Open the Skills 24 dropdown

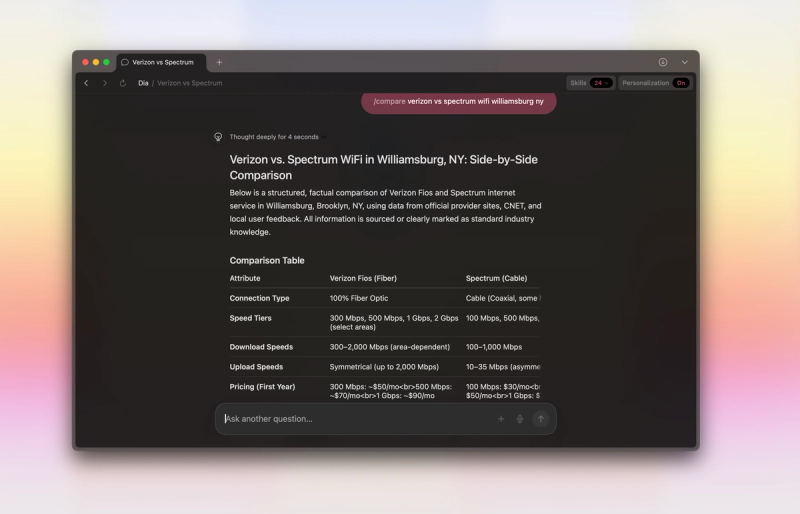tap(590, 83)
